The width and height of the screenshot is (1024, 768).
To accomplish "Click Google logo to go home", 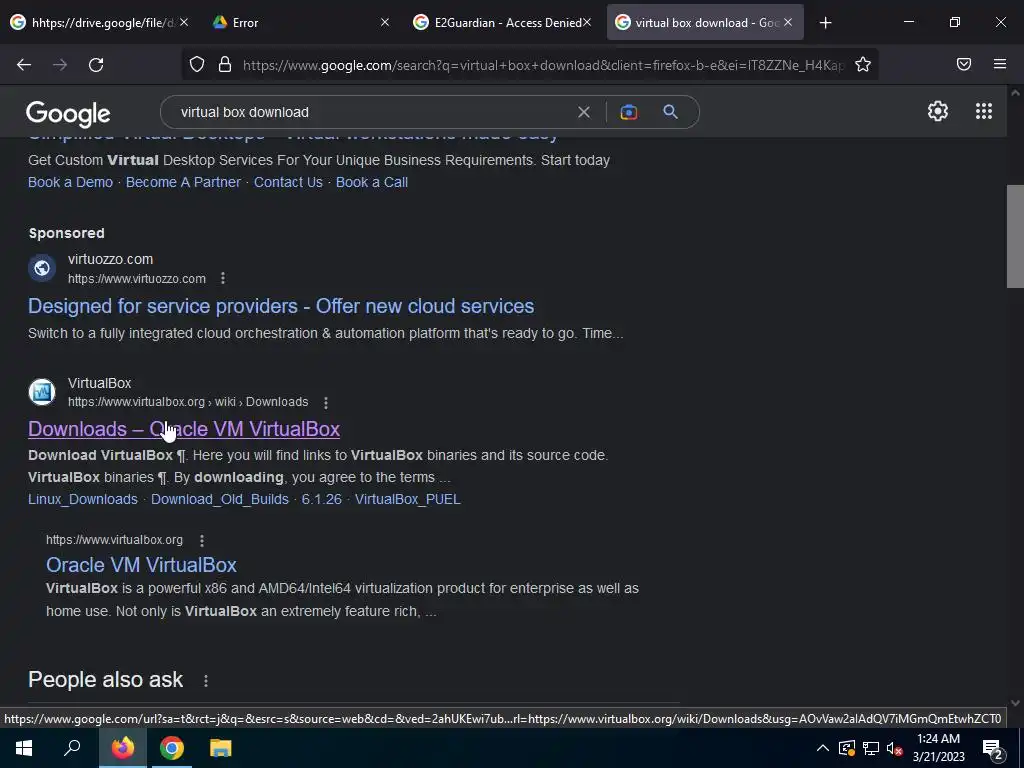I will [68, 114].
